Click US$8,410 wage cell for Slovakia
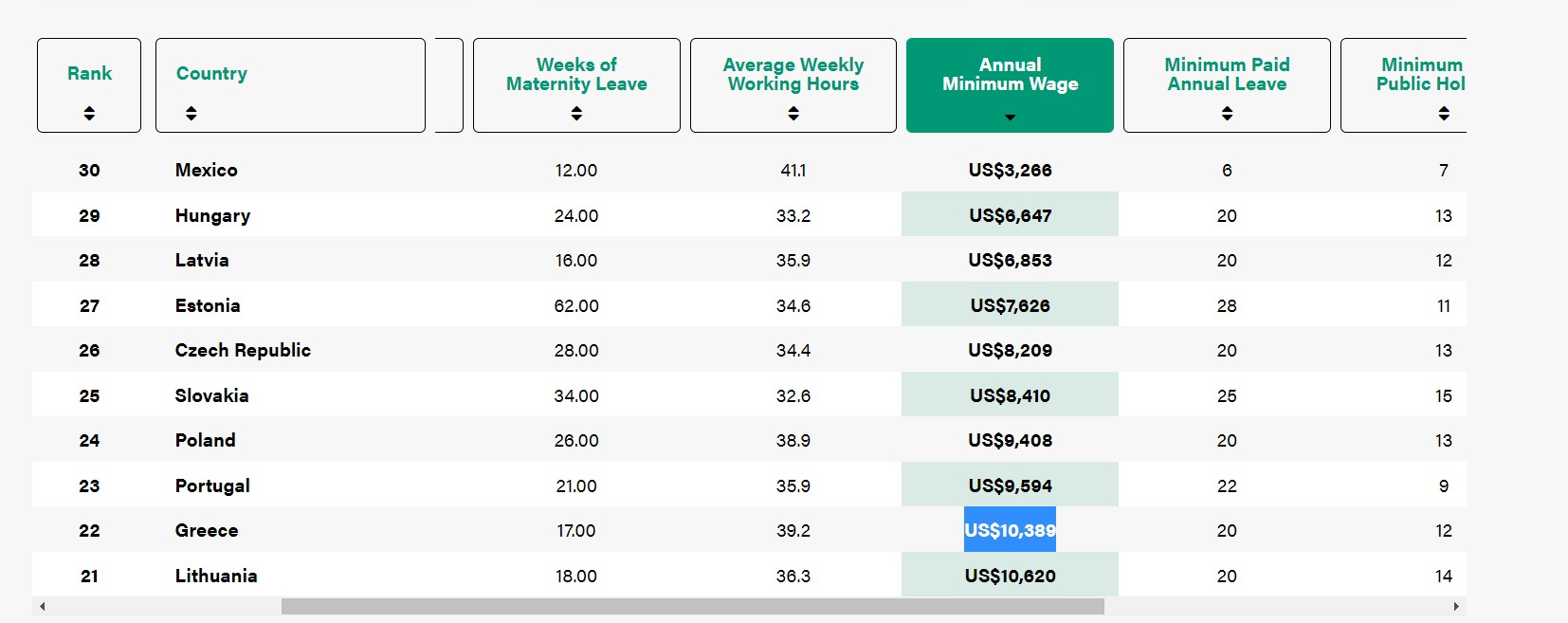Screen dimensions: 1568x623 click(x=1010, y=395)
